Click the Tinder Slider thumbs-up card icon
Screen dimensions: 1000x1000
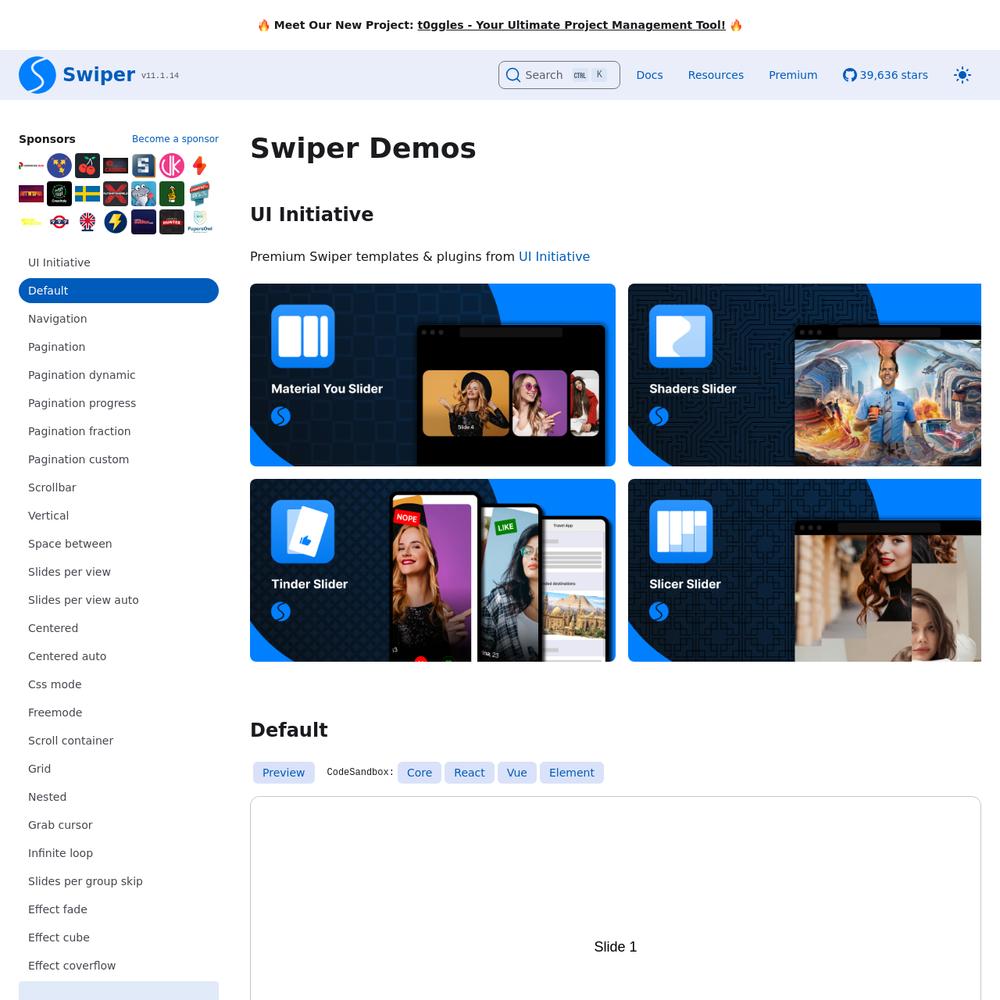[x=303, y=531]
